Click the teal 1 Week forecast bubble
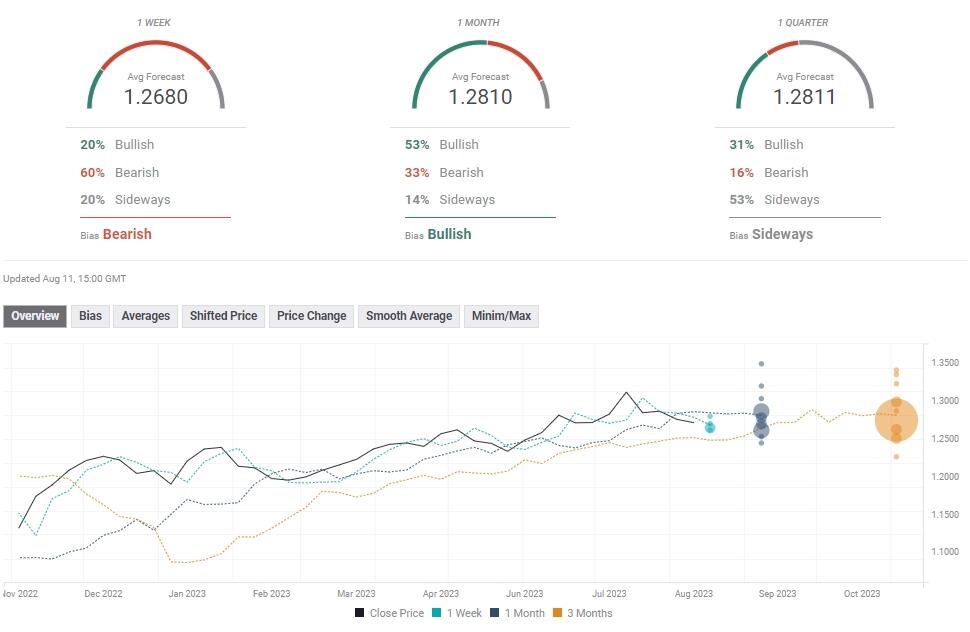This screenshot has width=970, height=632. pyautogui.click(x=710, y=428)
